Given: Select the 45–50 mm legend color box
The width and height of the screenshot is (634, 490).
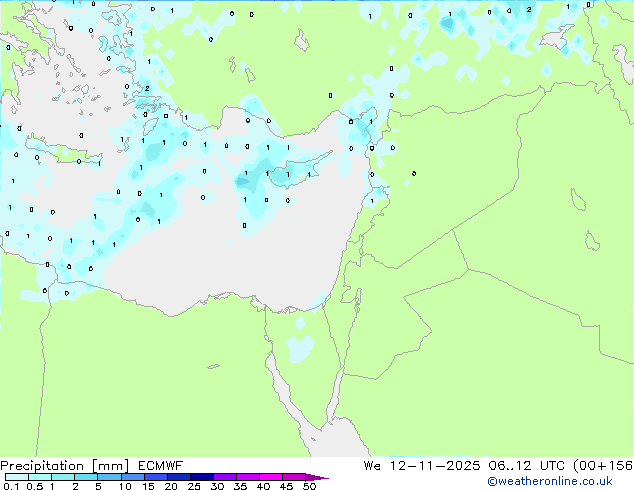Looking at the screenshot, I should (x=294, y=477).
